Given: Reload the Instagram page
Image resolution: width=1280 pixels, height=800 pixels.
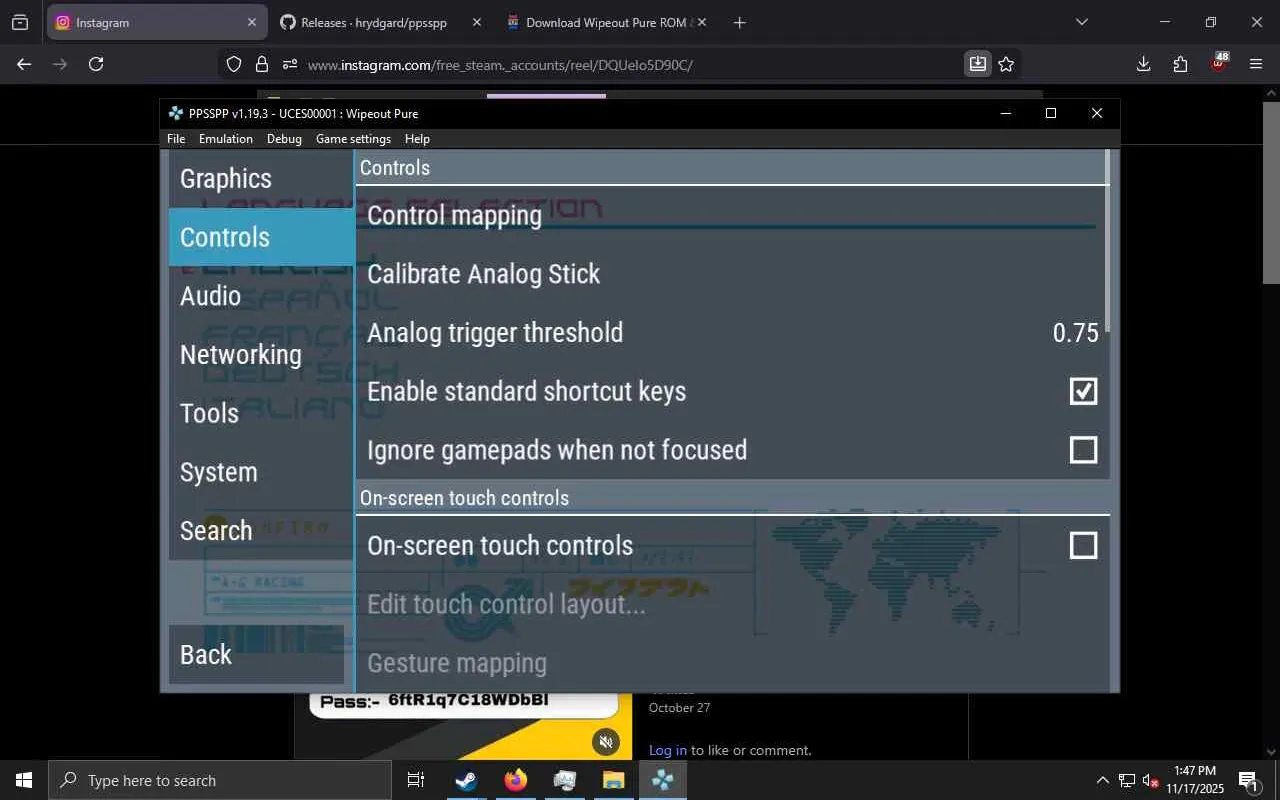Looking at the screenshot, I should (x=96, y=64).
